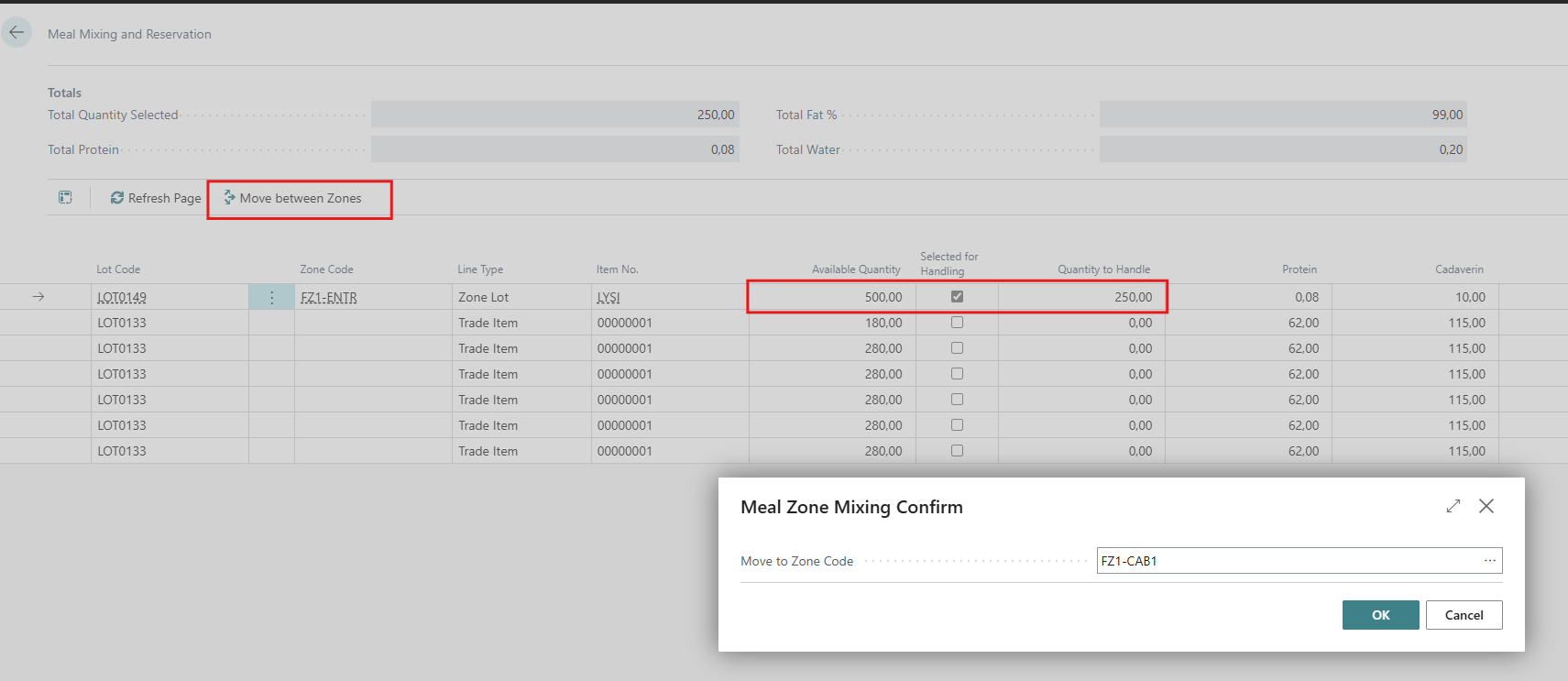Open the LYSI item number cell
This screenshot has width=1568, height=681.
pyautogui.click(x=670, y=297)
